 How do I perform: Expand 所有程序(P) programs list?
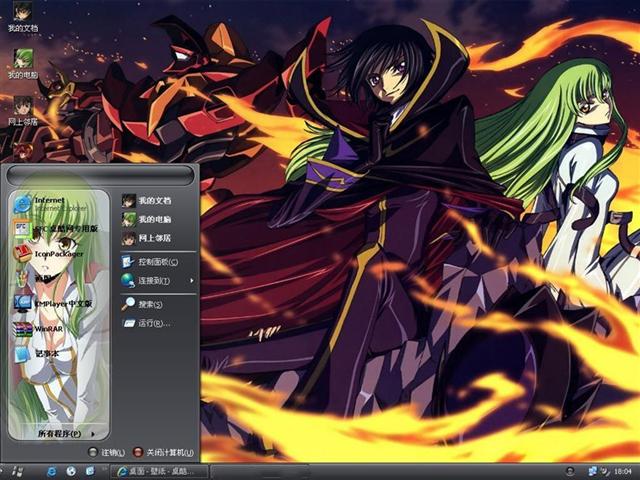(65, 433)
